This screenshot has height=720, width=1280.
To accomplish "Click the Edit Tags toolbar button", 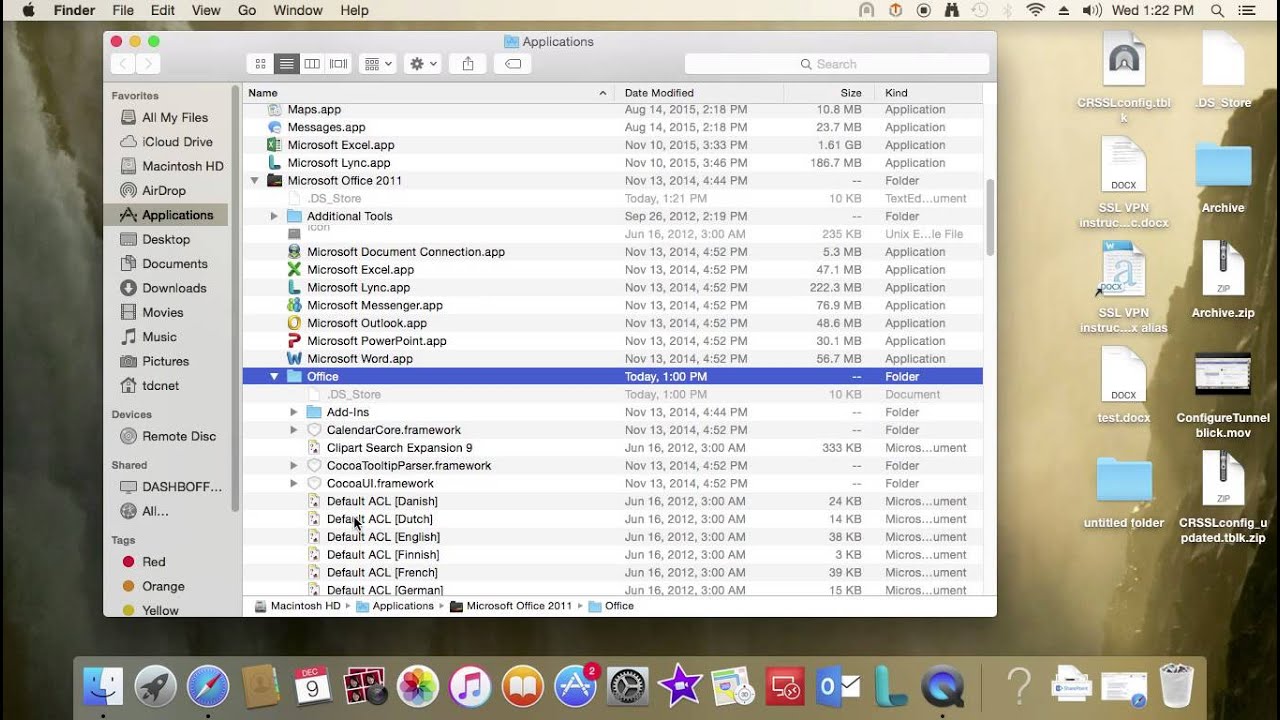I will 512,64.
